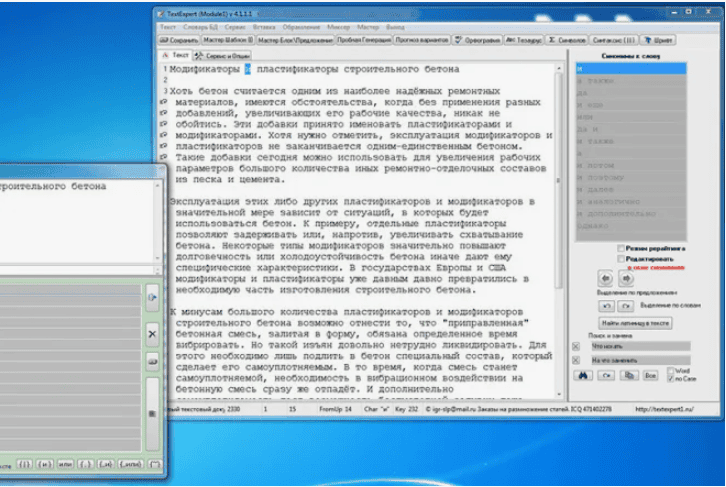Open http://textexpert1.ru/ link in status bar
Viewport: 726px width, 487px height.
pos(664,409)
